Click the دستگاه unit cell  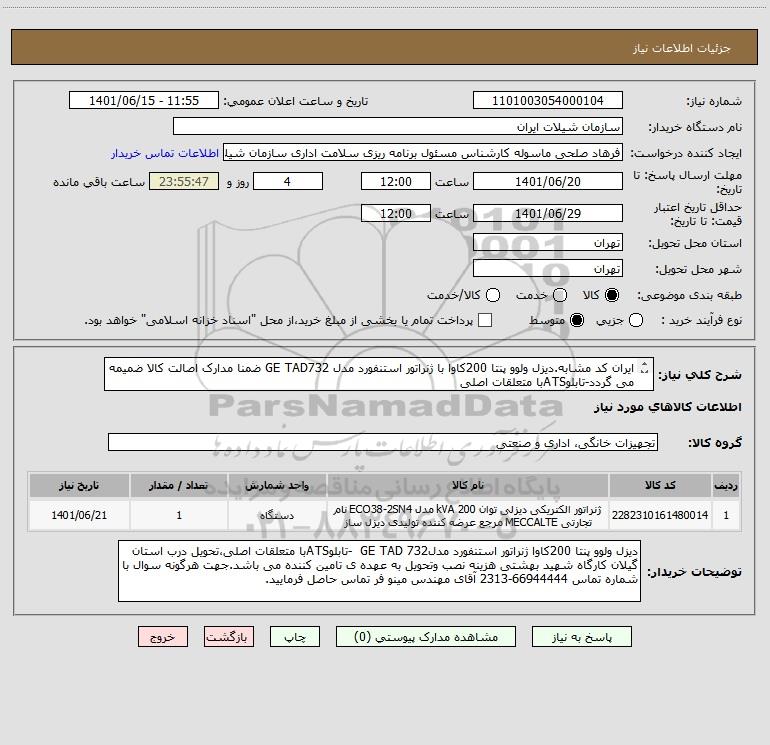coord(277,515)
